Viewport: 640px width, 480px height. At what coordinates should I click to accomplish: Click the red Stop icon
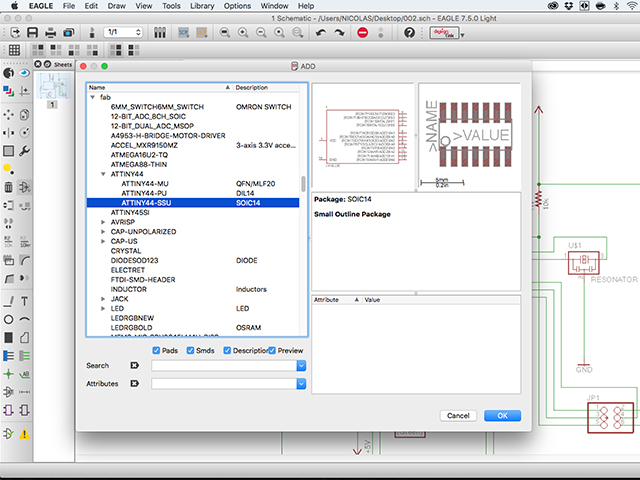click(362, 33)
